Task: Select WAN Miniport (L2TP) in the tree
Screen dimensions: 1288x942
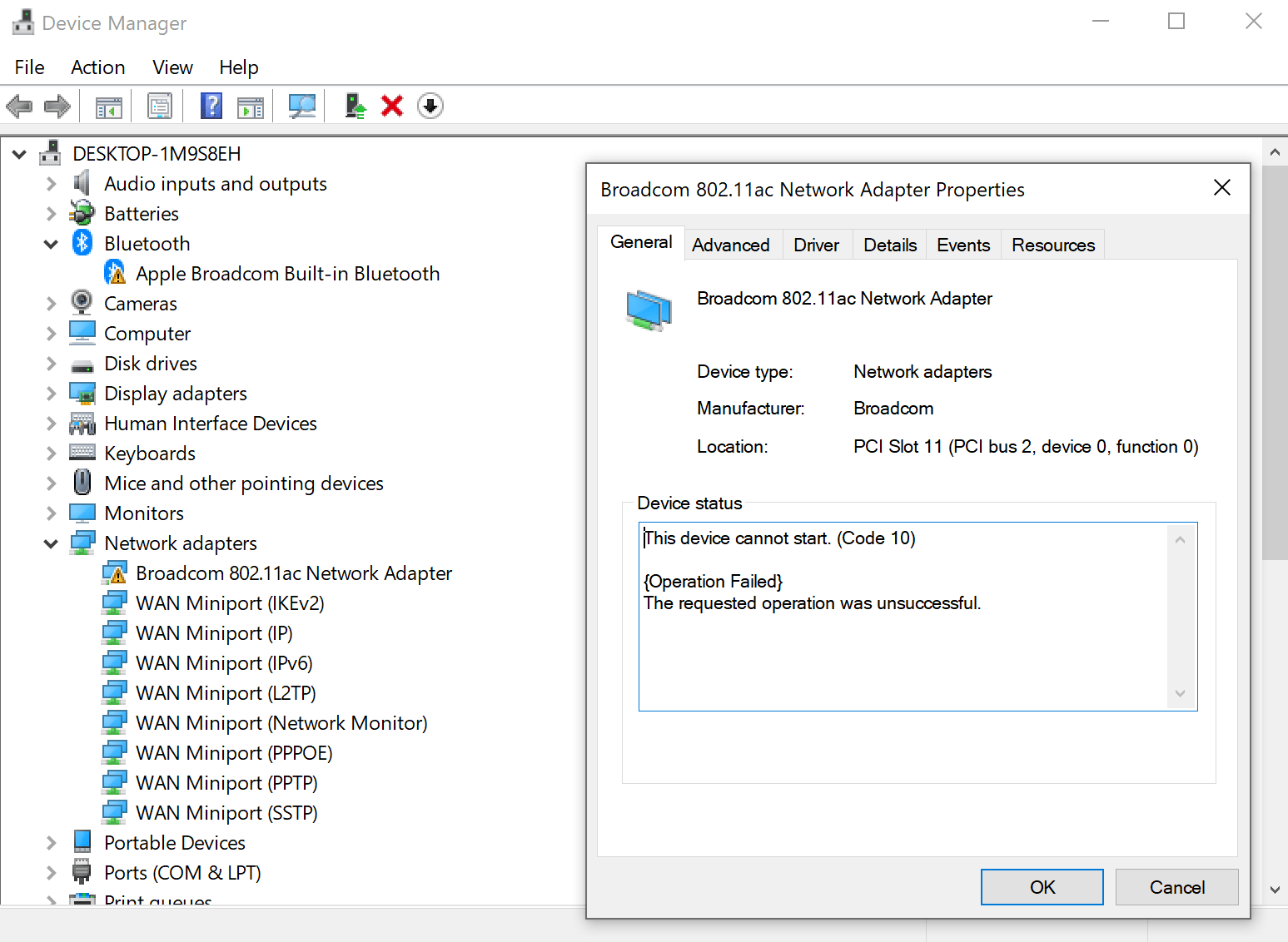Action: (226, 692)
